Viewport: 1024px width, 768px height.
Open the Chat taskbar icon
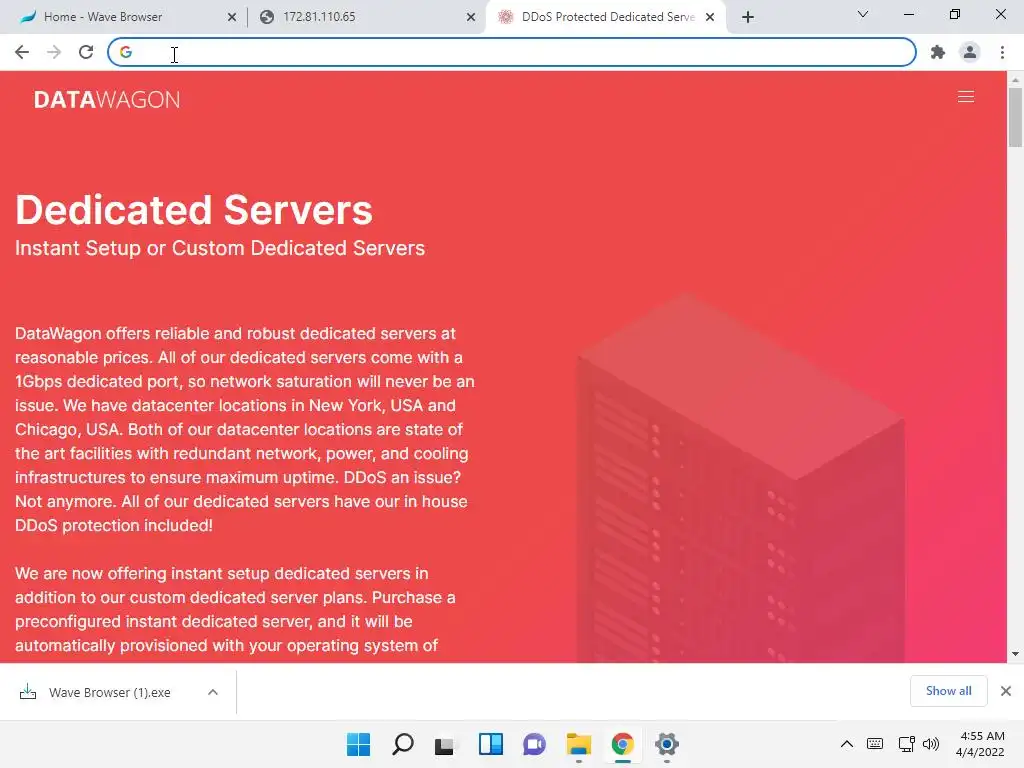pyautogui.click(x=534, y=744)
